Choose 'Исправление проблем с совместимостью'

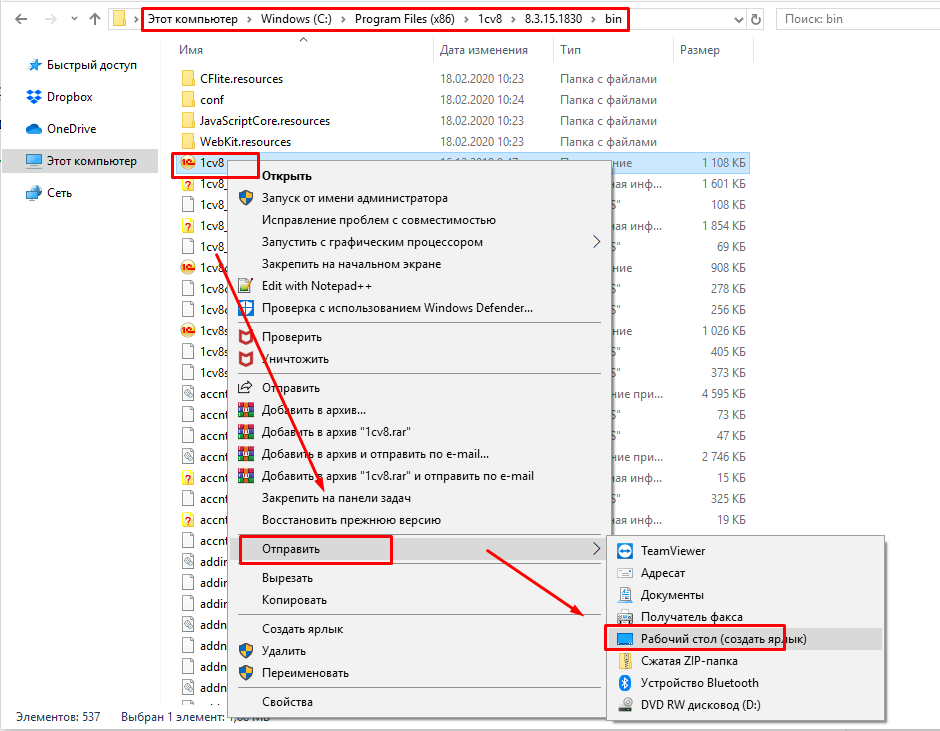click(x=379, y=220)
